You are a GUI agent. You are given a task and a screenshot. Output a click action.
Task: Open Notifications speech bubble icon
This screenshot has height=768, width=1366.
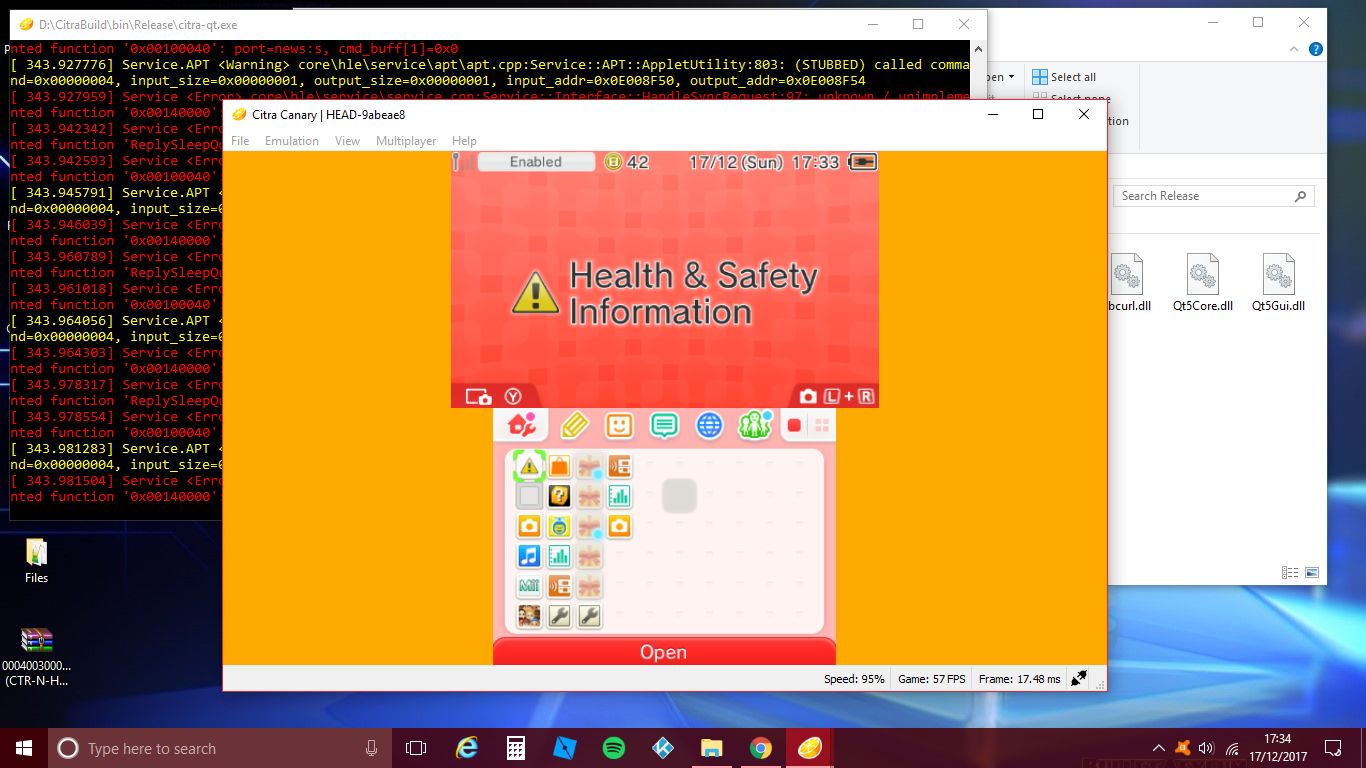664,425
